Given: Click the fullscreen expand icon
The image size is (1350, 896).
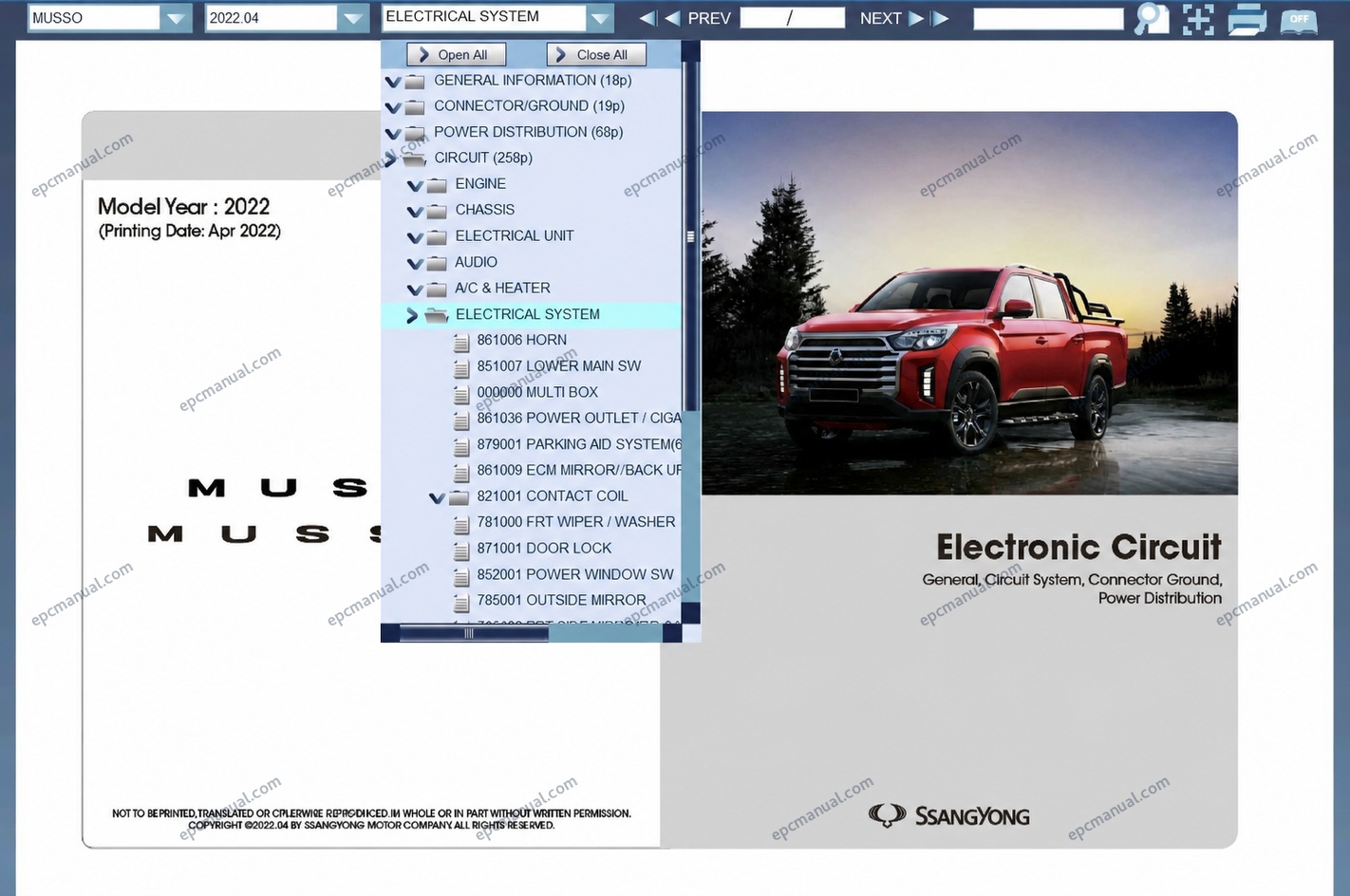Looking at the screenshot, I should click(1198, 18).
